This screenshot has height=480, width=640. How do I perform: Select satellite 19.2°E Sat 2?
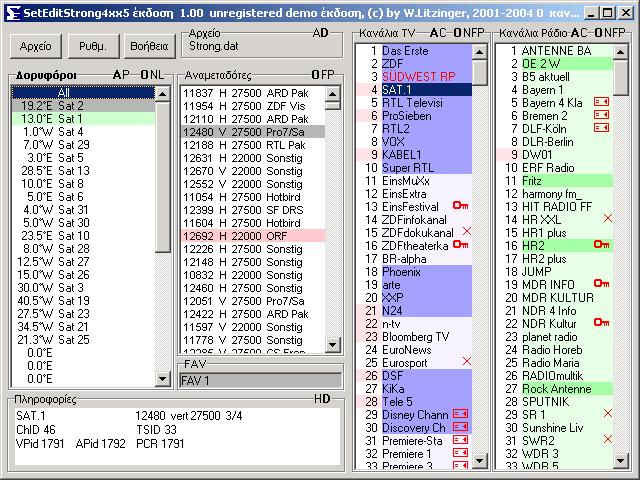click(84, 106)
